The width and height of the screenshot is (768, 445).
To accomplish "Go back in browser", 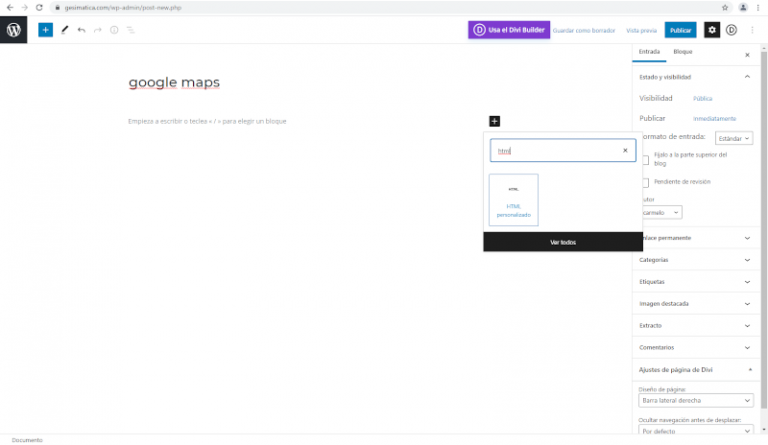I will click(10, 7).
